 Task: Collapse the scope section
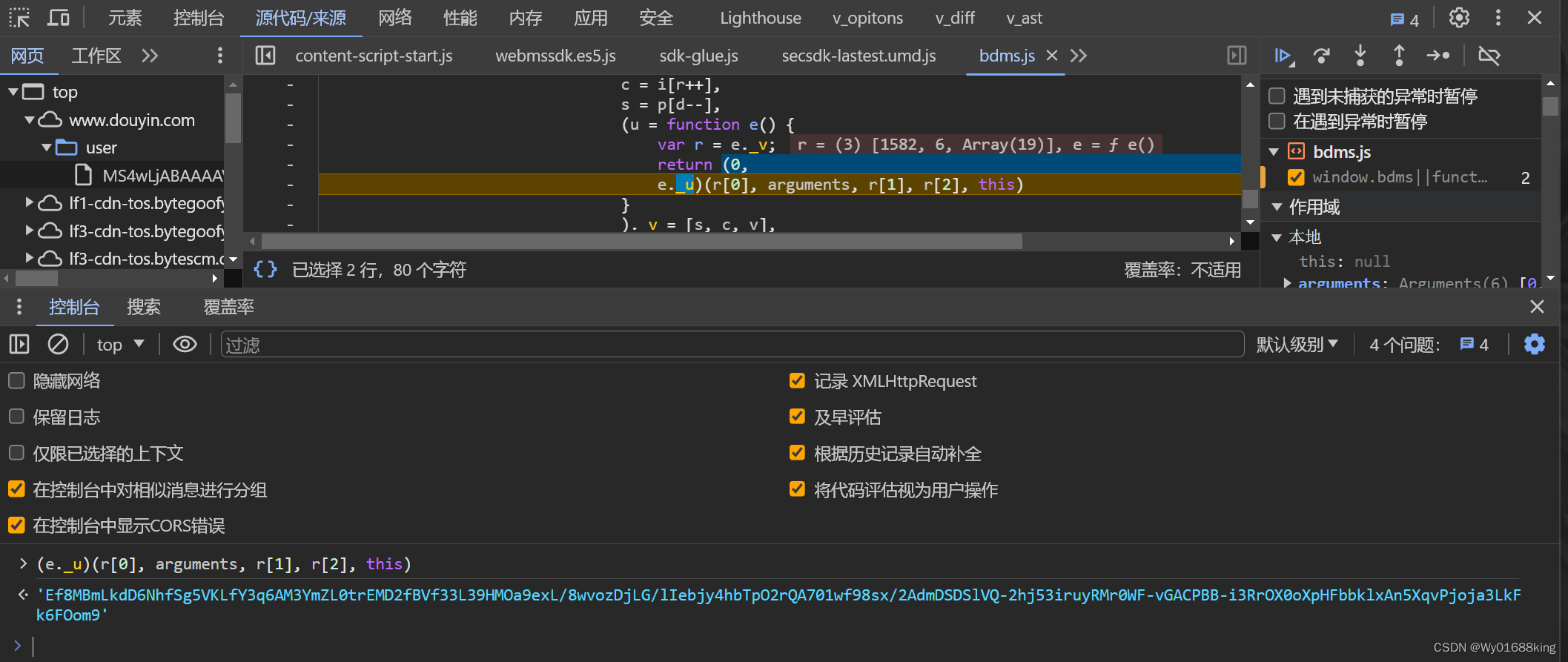coord(1277,207)
